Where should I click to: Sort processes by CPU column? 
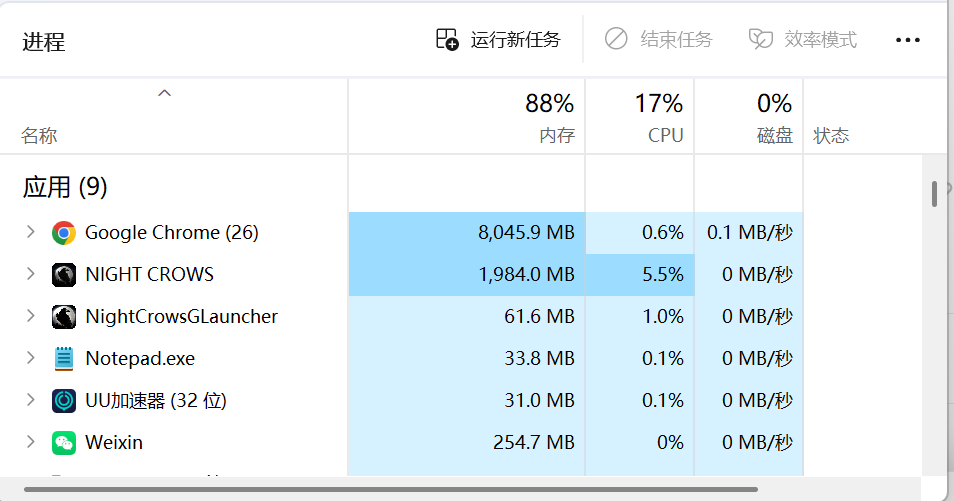pos(639,117)
